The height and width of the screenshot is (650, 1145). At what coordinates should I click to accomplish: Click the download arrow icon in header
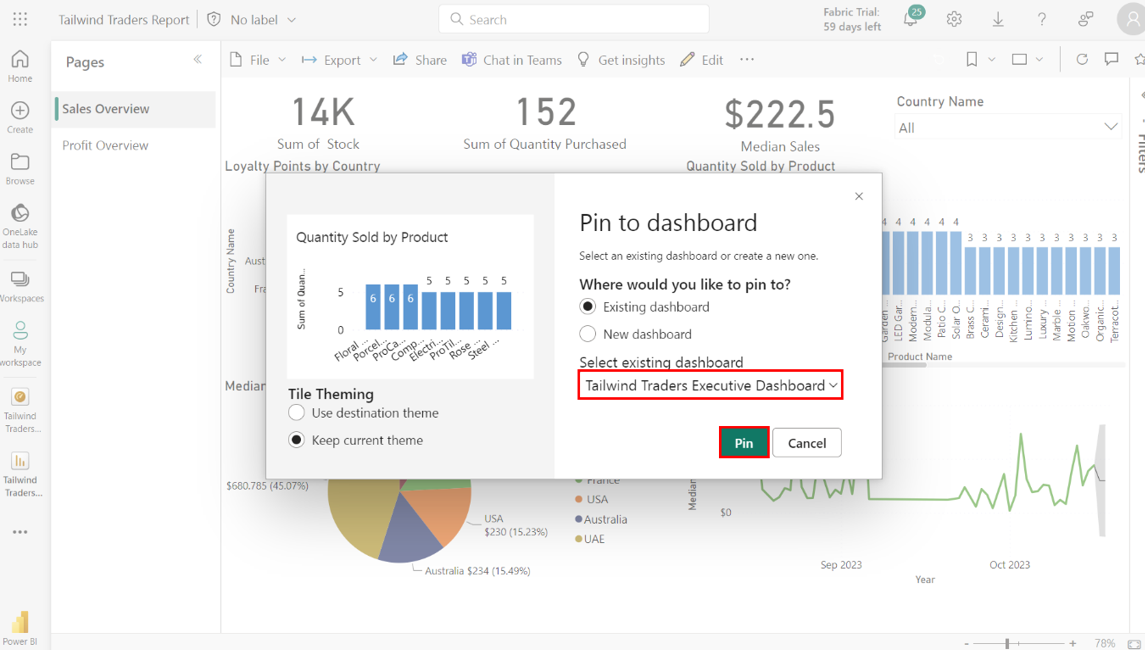click(x=998, y=19)
